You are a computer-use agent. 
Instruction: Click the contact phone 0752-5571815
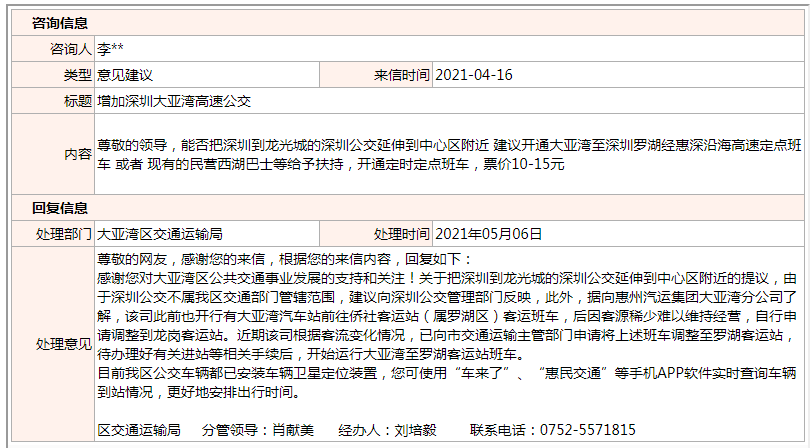(587, 430)
